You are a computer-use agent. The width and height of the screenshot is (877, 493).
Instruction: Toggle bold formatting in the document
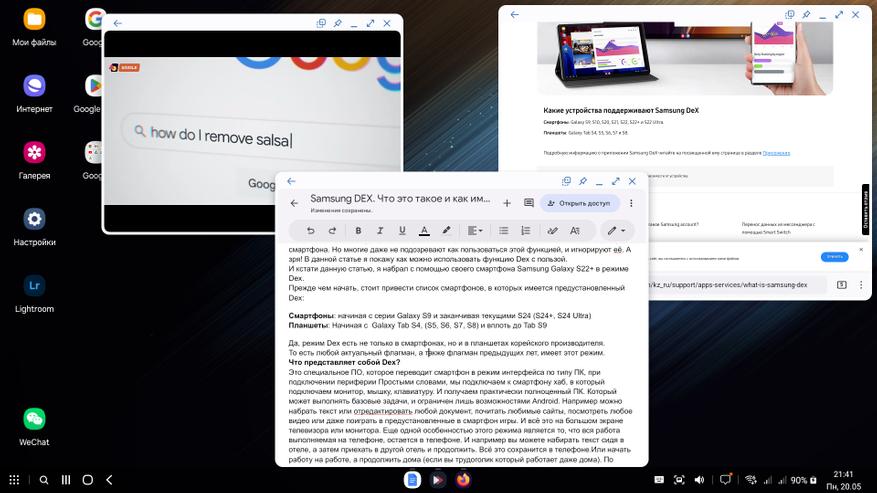coord(358,231)
